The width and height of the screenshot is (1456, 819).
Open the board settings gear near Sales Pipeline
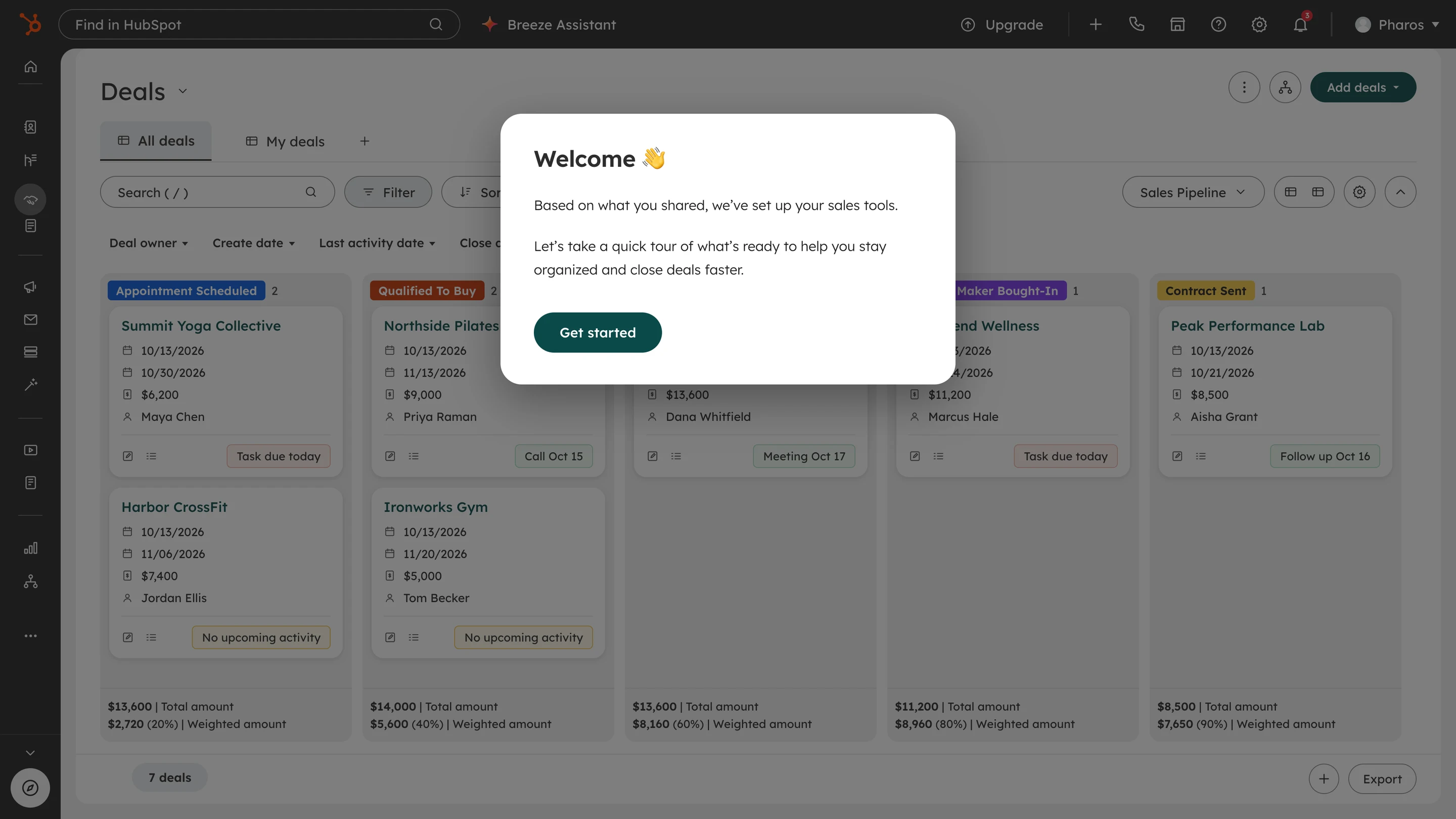[x=1359, y=192]
